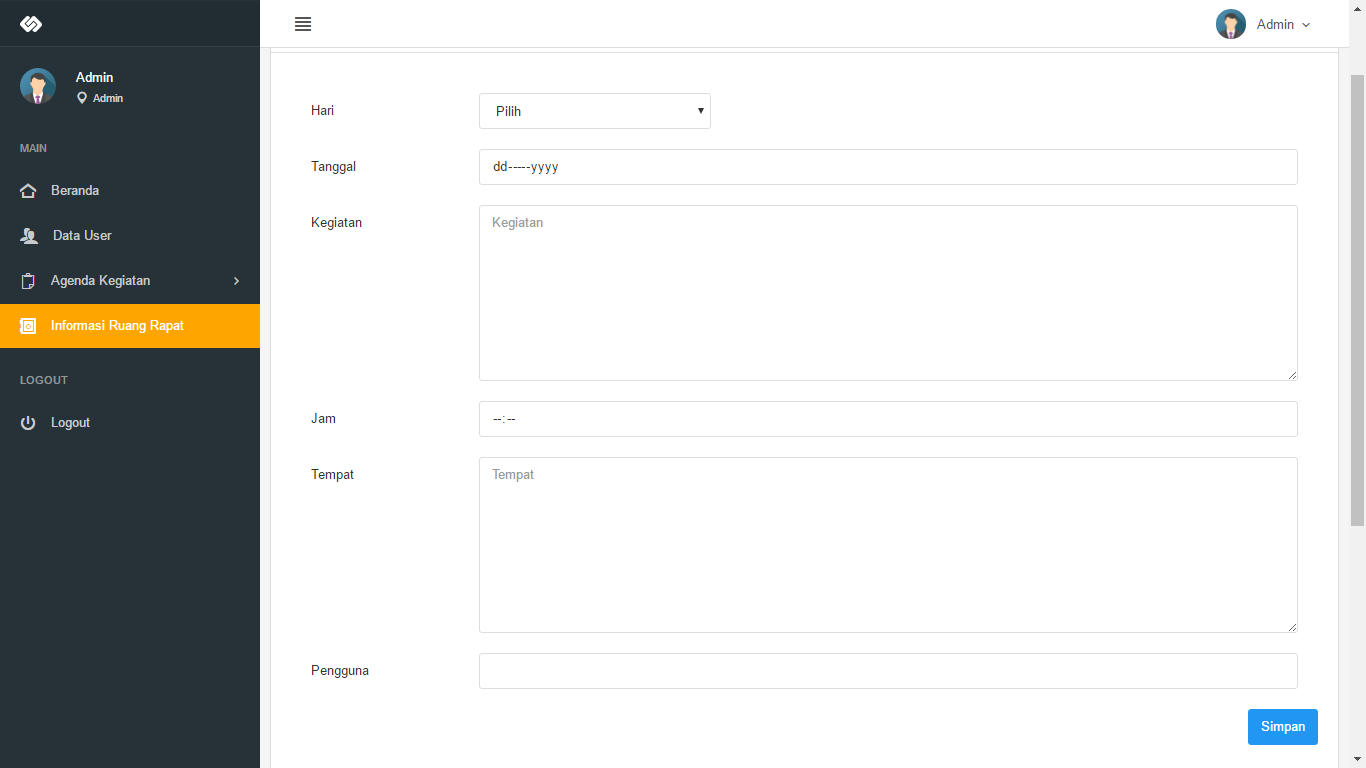This screenshot has width=1366, height=768.
Task: Click the Hari field label
Action: 322,111
